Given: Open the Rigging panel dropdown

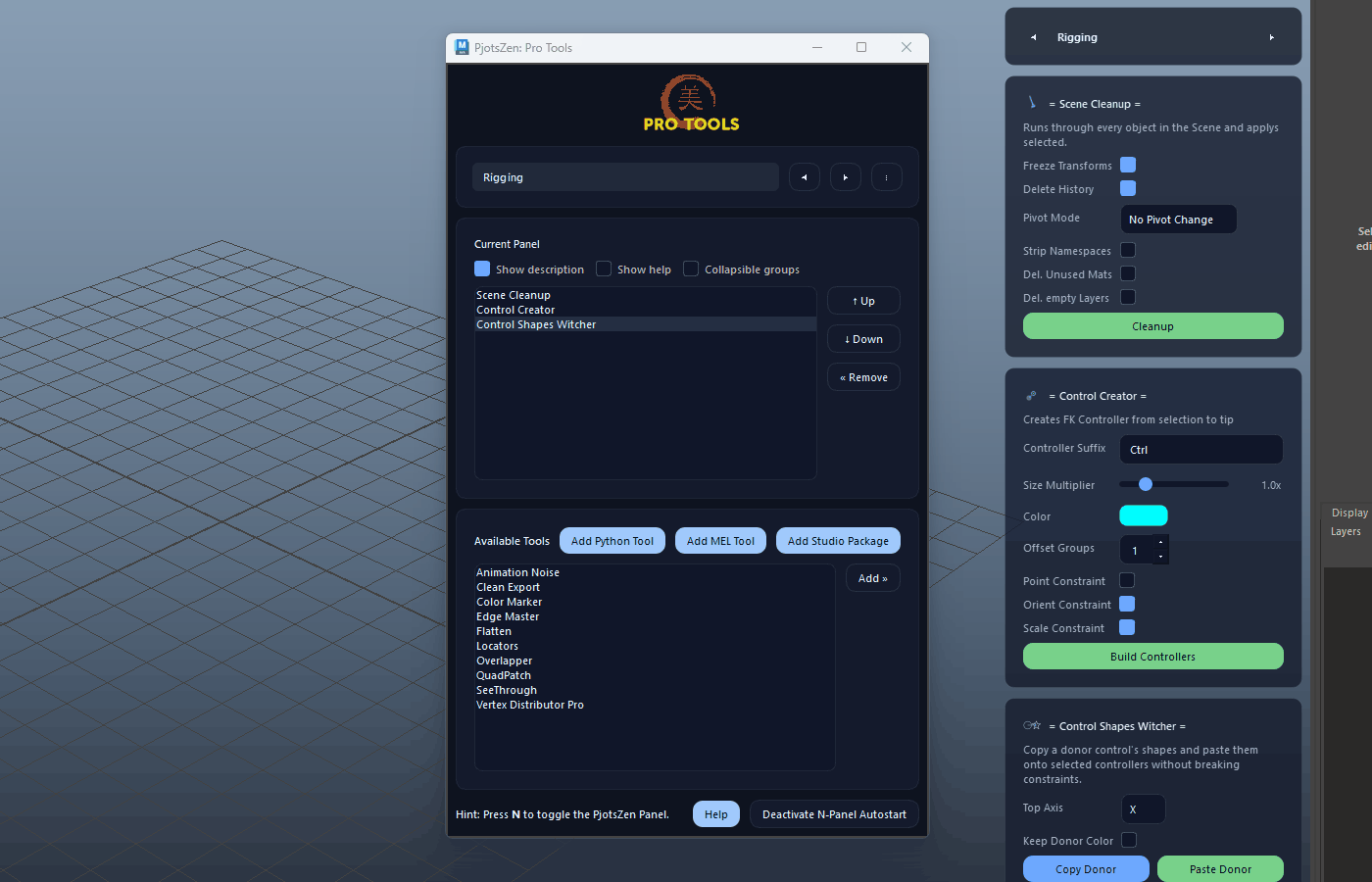Looking at the screenshot, I should point(625,177).
